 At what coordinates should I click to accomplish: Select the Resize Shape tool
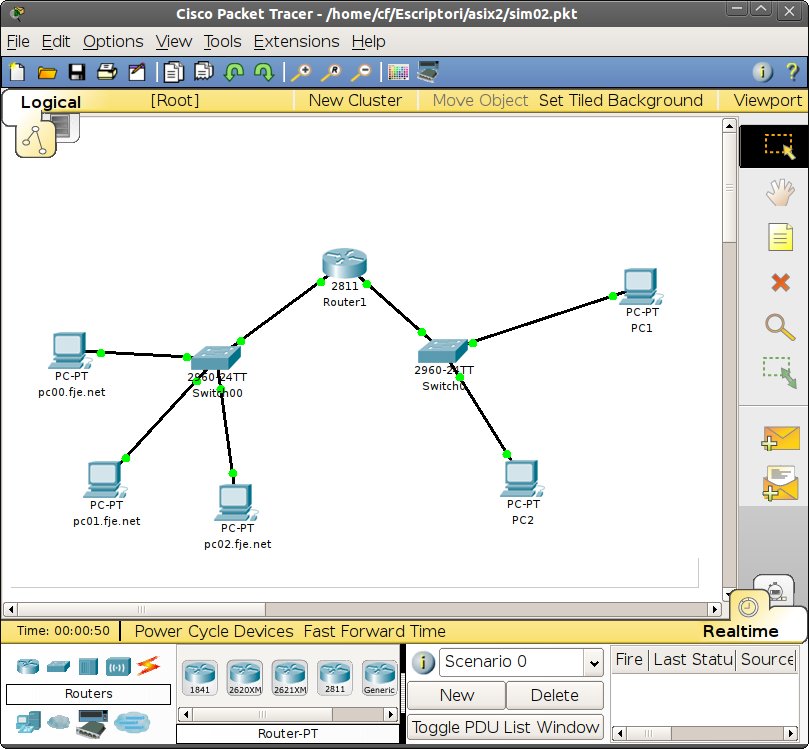pyautogui.click(x=780, y=372)
